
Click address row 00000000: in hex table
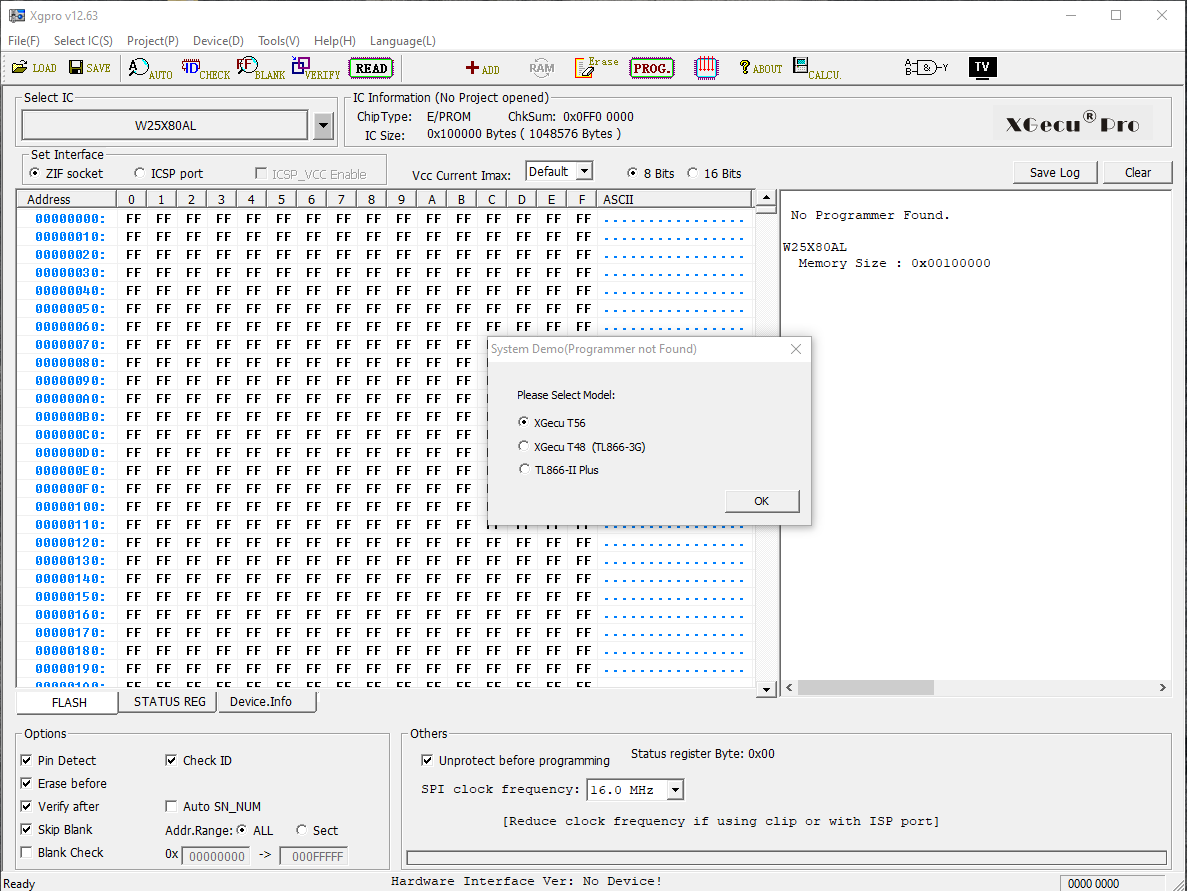tap(70, 219)
